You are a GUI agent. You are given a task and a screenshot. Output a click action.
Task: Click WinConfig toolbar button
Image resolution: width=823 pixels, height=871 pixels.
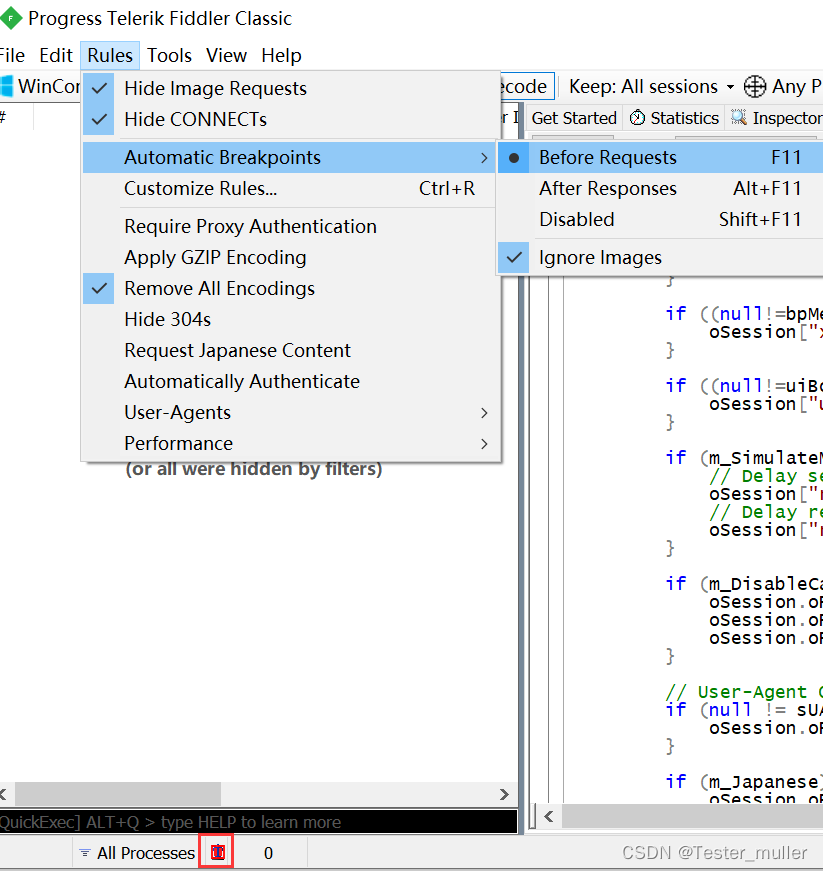(40, 87)
